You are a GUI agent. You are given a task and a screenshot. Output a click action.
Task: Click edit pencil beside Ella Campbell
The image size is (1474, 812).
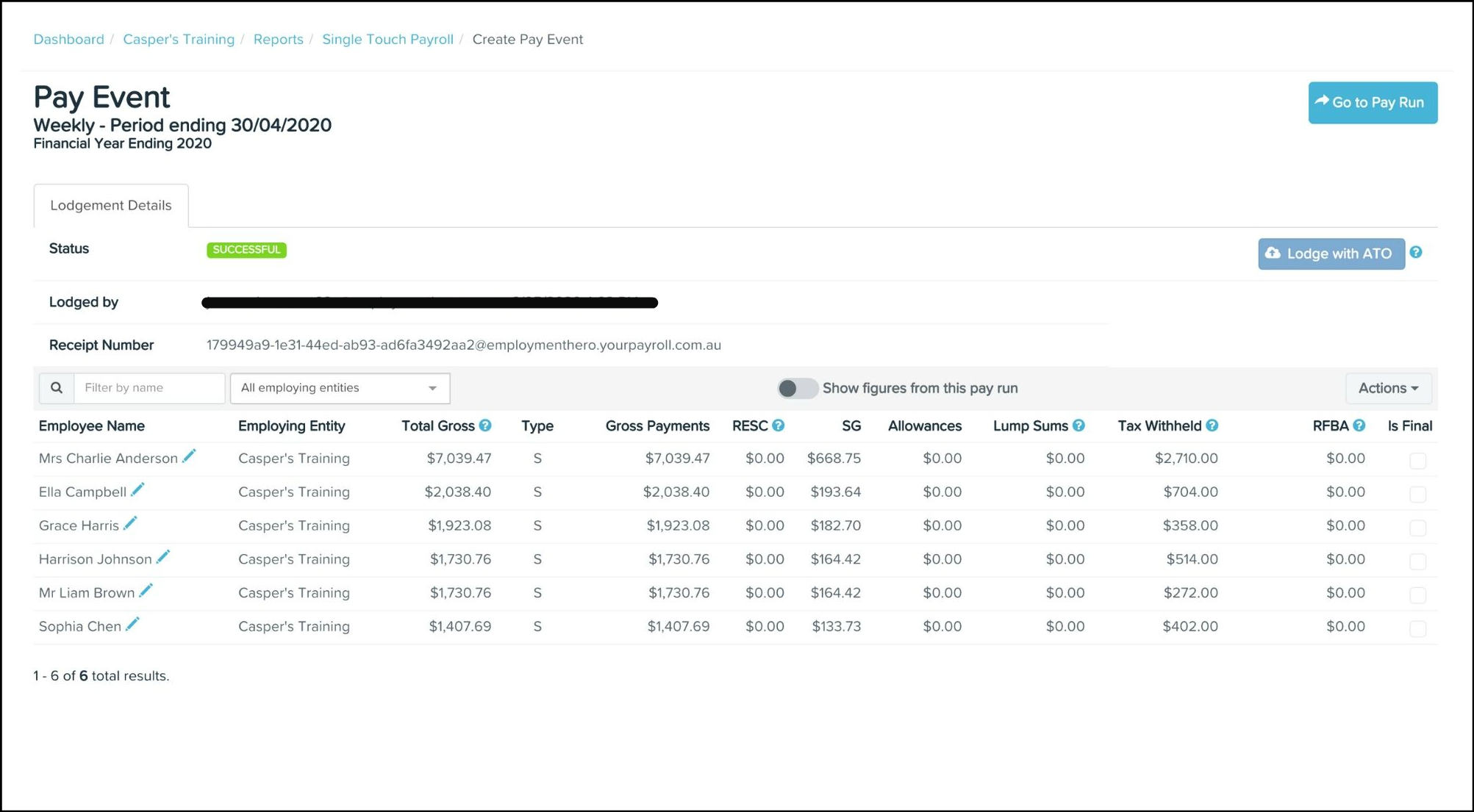[x=137, y=490]
